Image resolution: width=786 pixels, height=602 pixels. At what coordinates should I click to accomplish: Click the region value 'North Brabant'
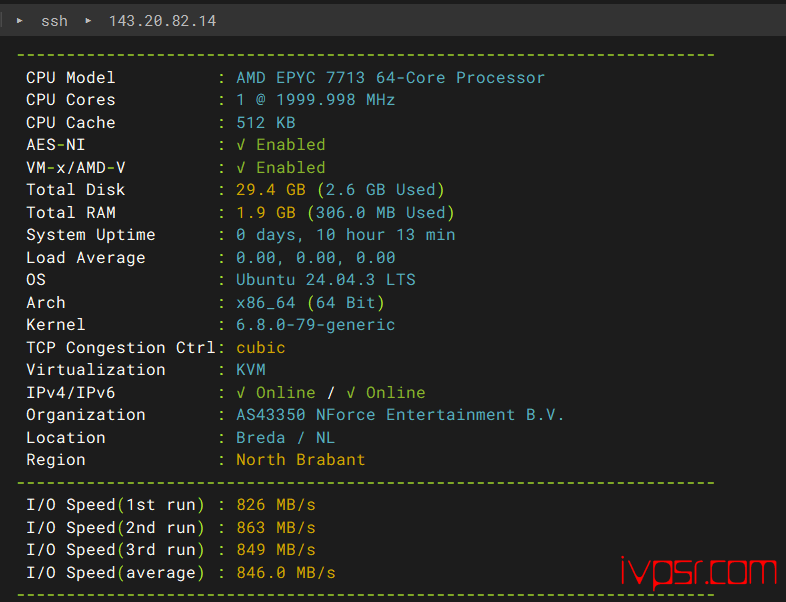pyautogui.click(x=301, y=460)
